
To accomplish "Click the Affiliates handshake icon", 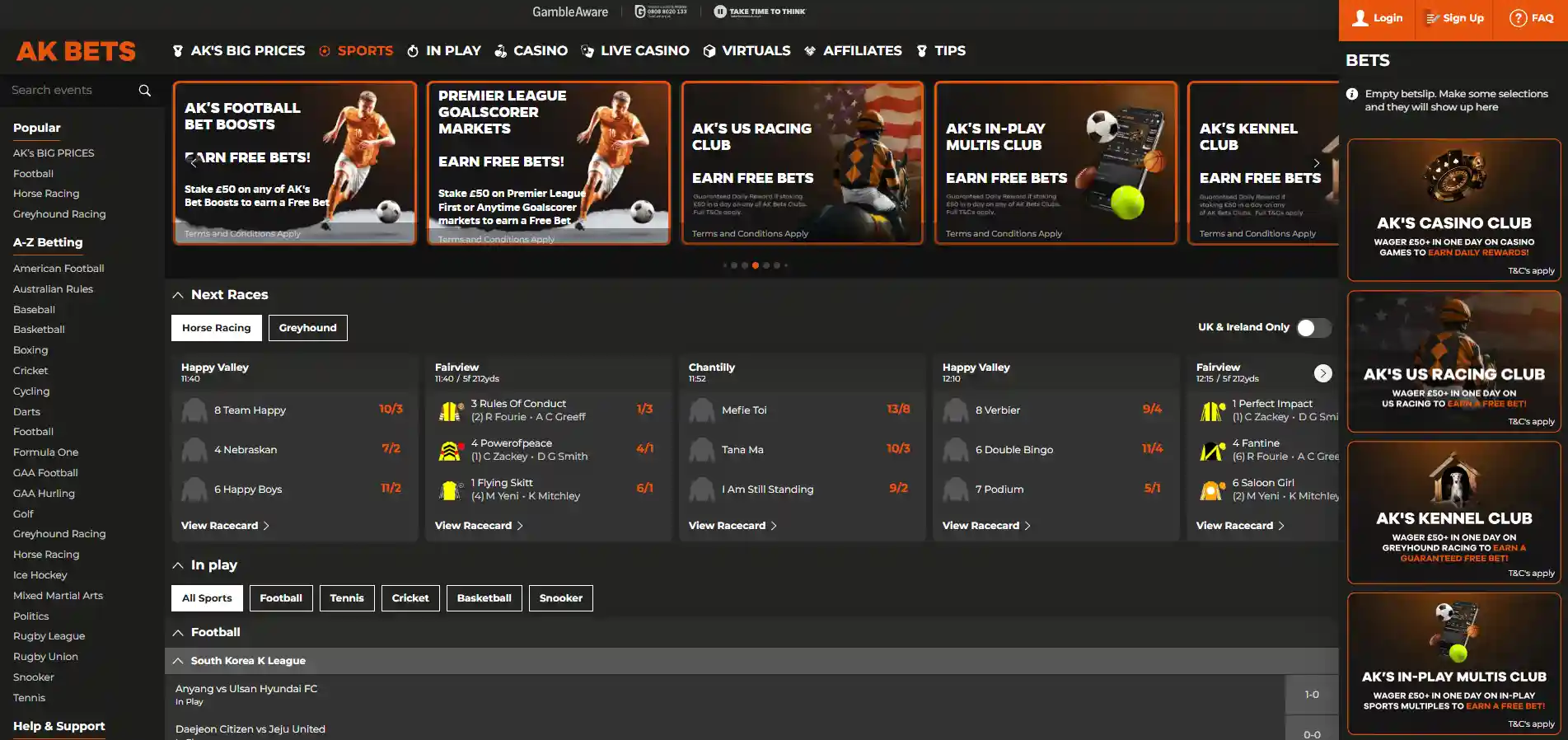I will (810, 51).
